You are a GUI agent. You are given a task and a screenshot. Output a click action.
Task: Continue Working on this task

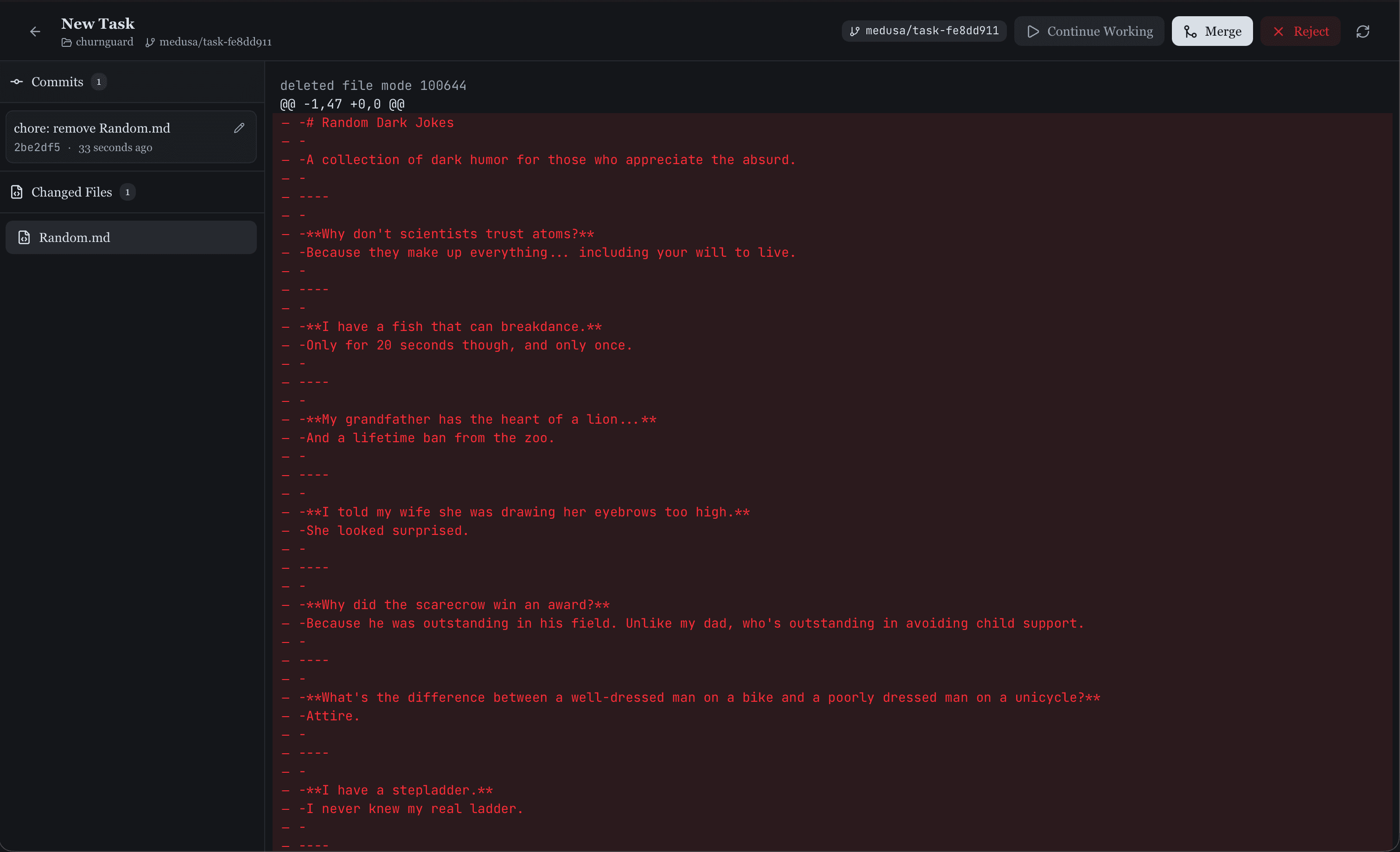point(1089,31)
